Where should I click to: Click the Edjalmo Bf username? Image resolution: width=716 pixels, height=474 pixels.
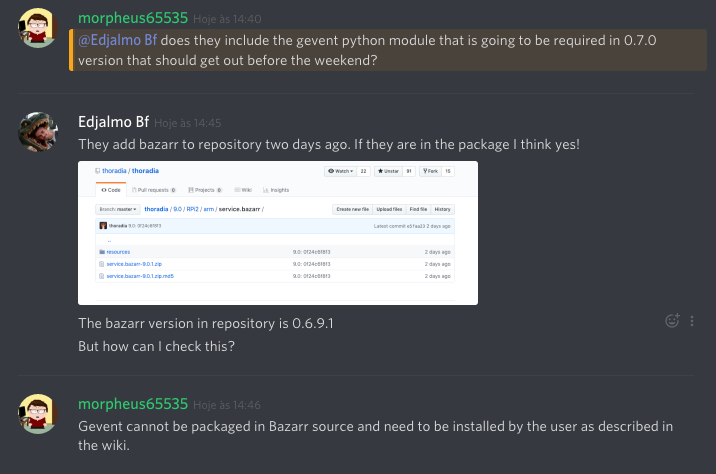(x=120, y=122)
